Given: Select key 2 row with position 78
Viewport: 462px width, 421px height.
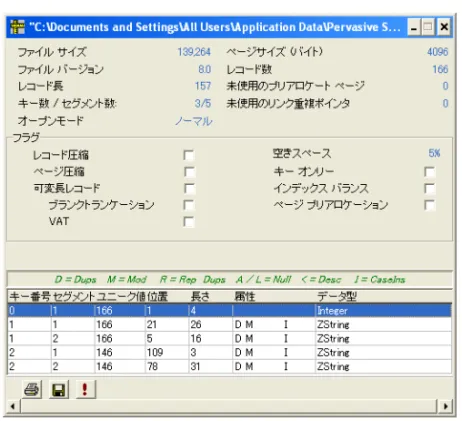Looking at the screenshot, I should [x=229, y=367].
